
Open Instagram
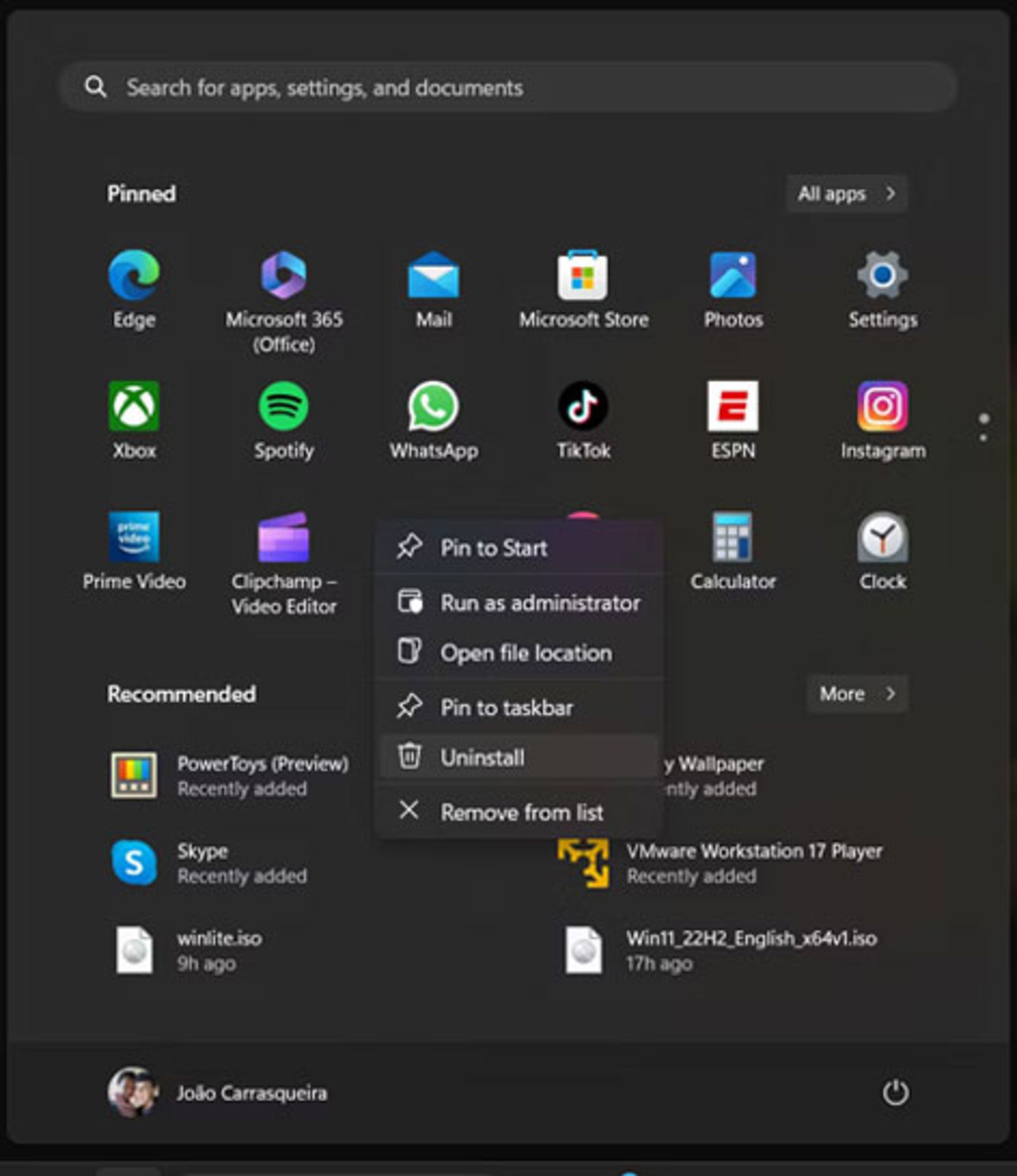(883, 421)
